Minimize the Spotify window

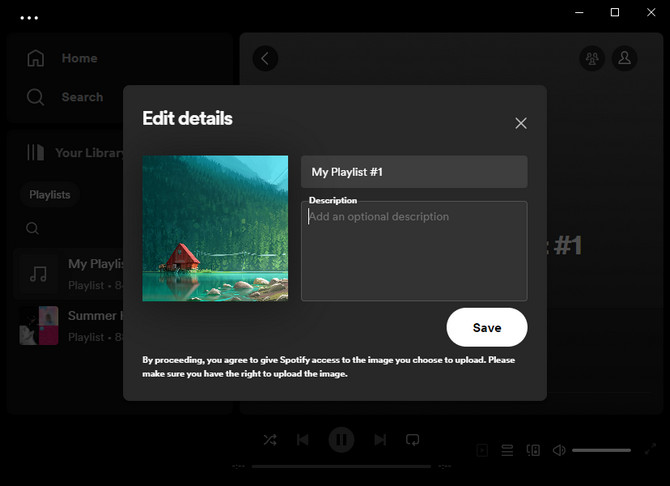(x=579, y=12)
